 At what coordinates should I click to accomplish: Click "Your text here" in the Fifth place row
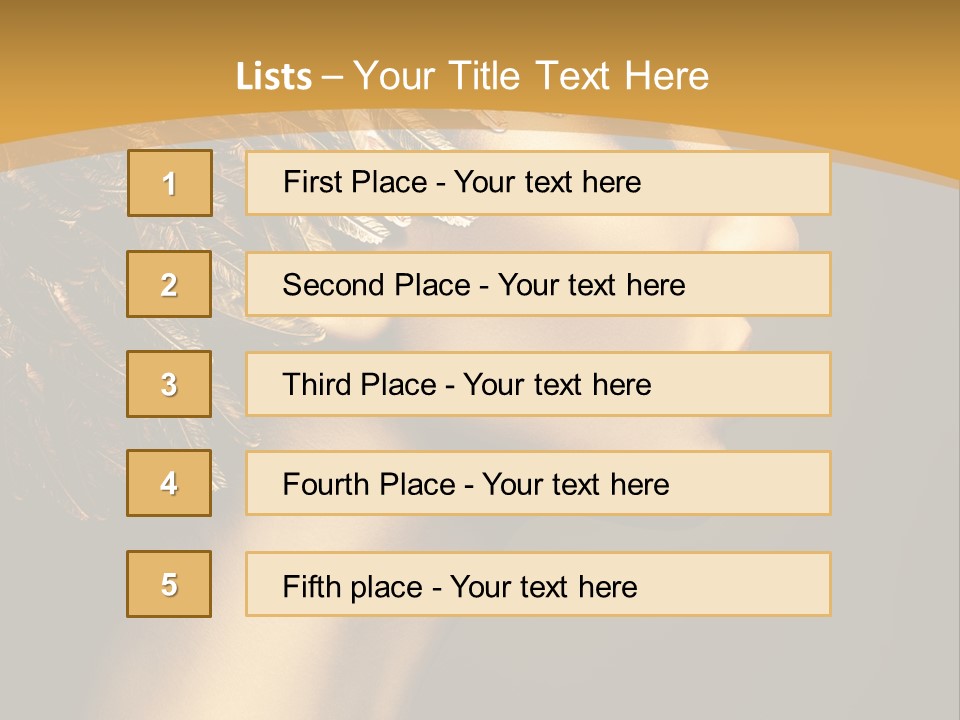[x=543, y=586]
